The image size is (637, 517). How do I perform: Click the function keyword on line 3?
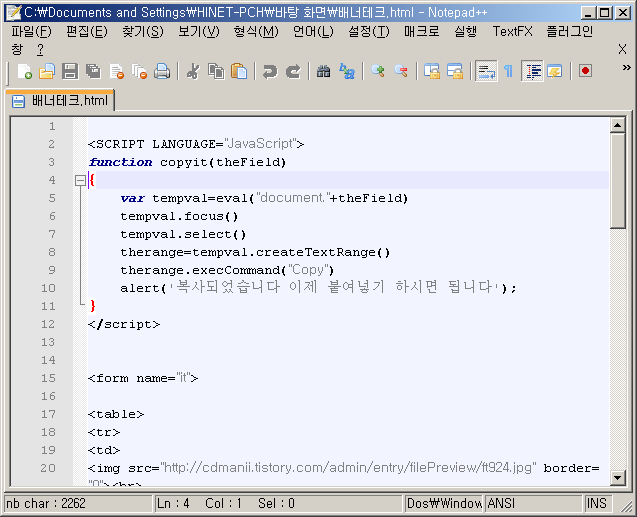click(120, 162)
